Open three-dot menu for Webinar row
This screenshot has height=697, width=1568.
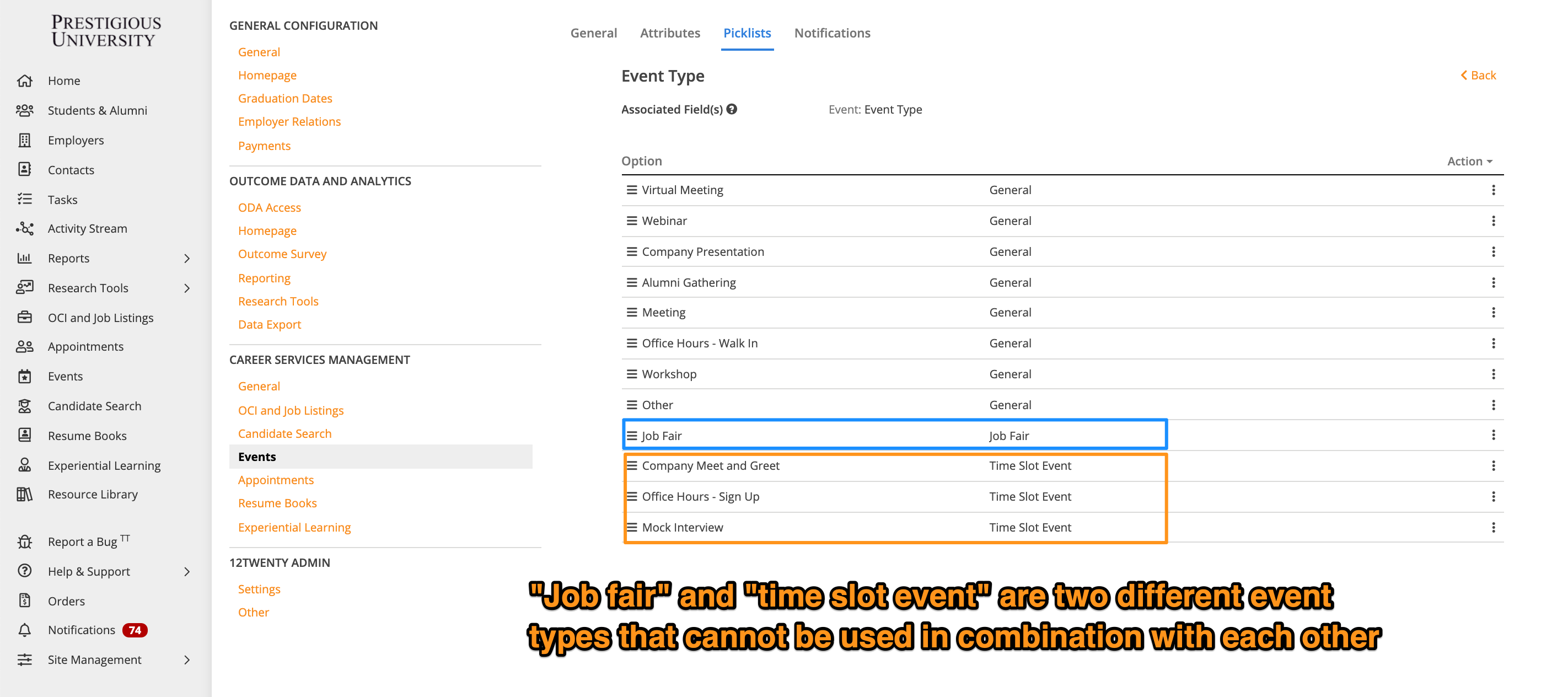[x=1492, y=221]
